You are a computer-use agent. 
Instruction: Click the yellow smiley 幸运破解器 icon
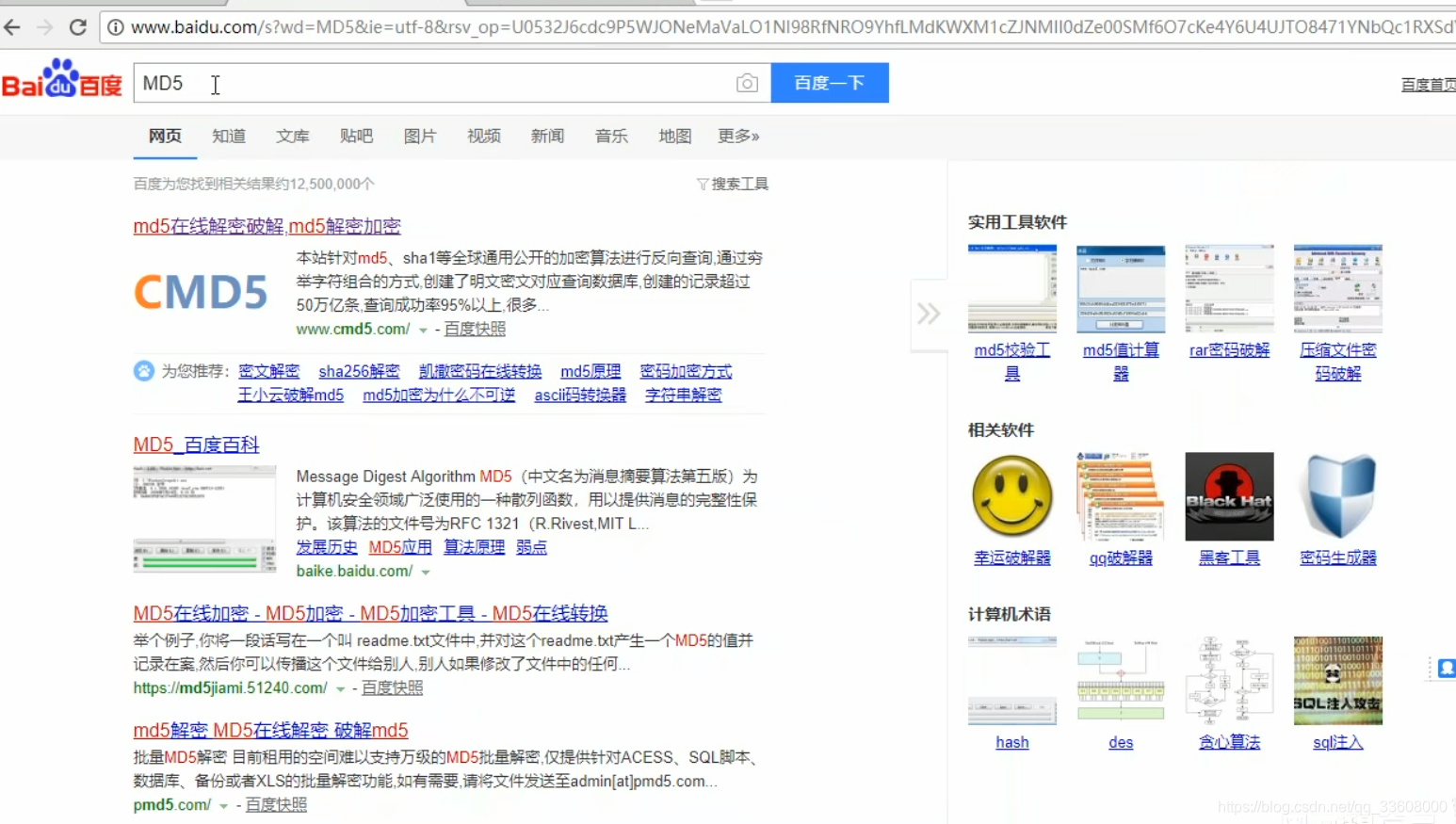tap(1012, 496)
